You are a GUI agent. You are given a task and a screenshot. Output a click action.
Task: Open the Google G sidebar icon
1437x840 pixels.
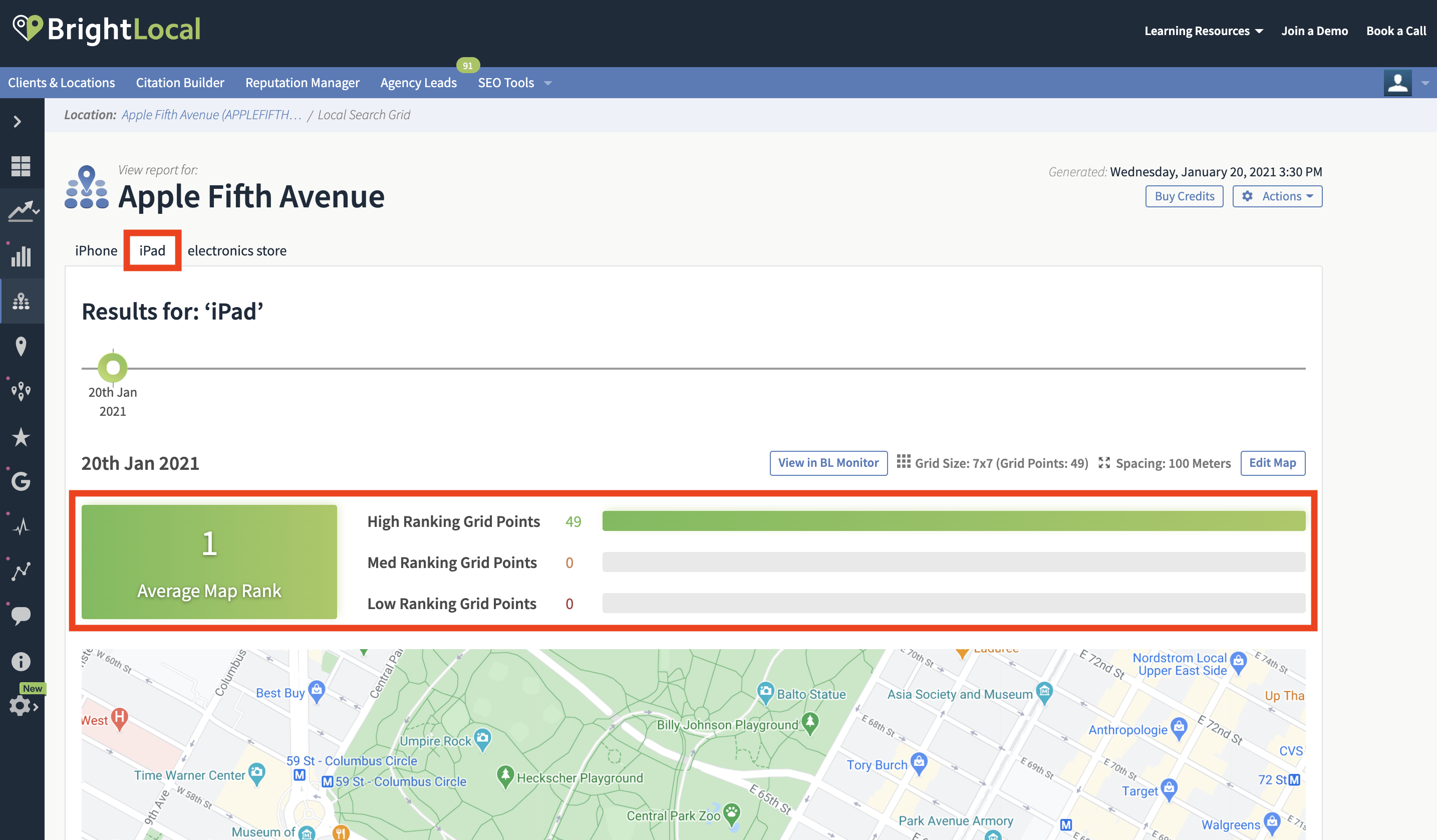pyautogui.click(x=21, y=481)
